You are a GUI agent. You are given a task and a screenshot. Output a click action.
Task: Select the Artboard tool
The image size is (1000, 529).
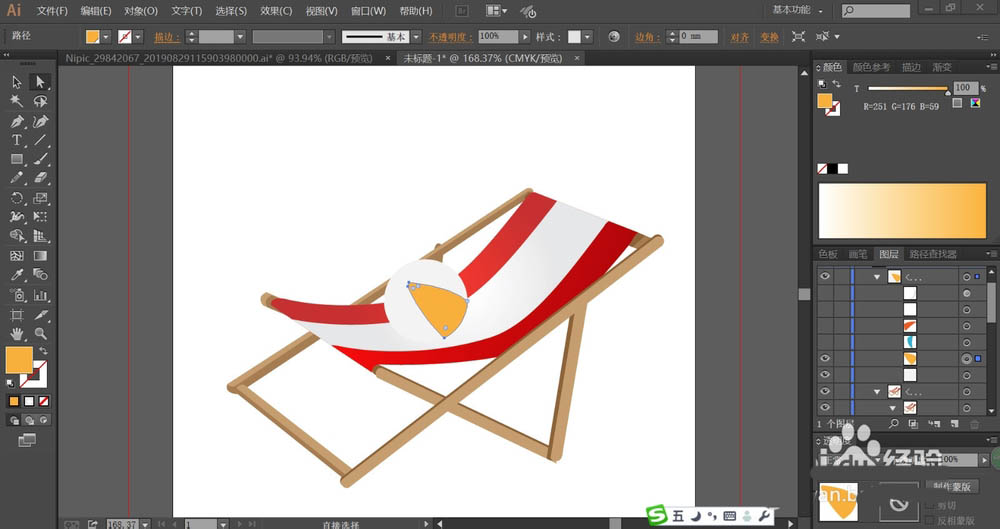pos(17,315)
